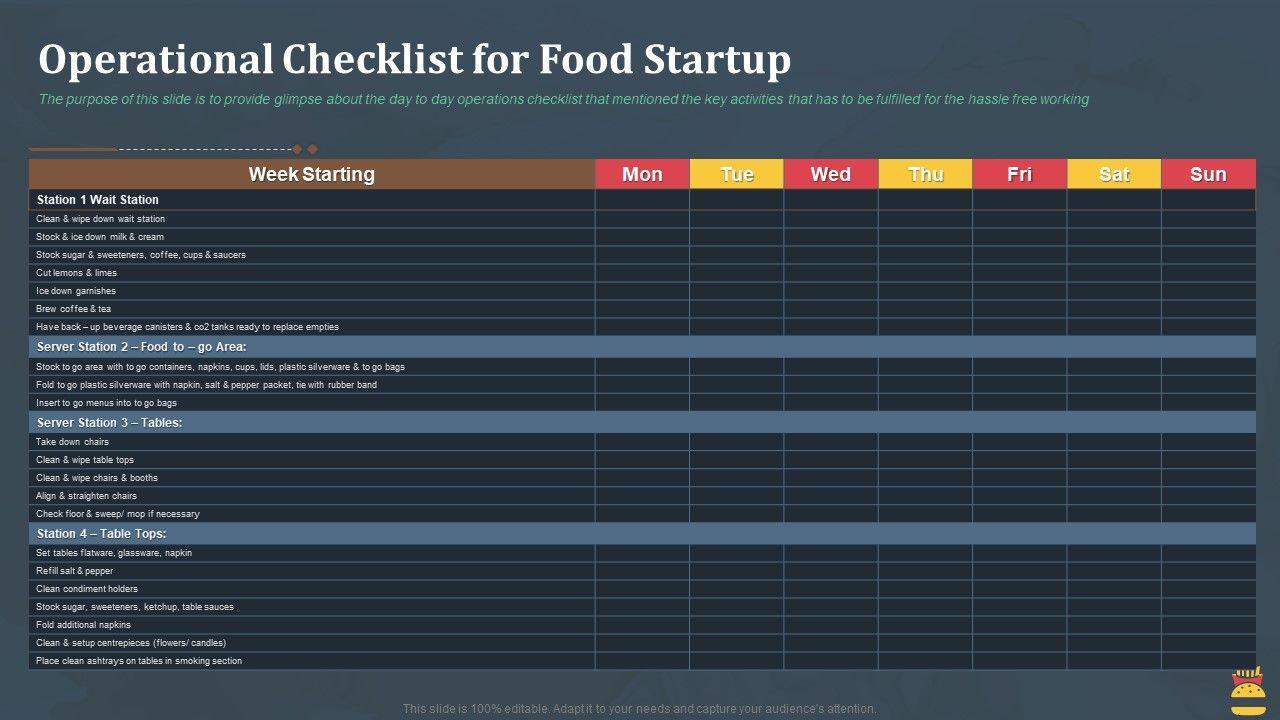Image resolution: width=1280 pixels, height=720 pixels.
Task: Check Fri cell for Brew coffee & tea
Action: click(x=1019, y=309)
